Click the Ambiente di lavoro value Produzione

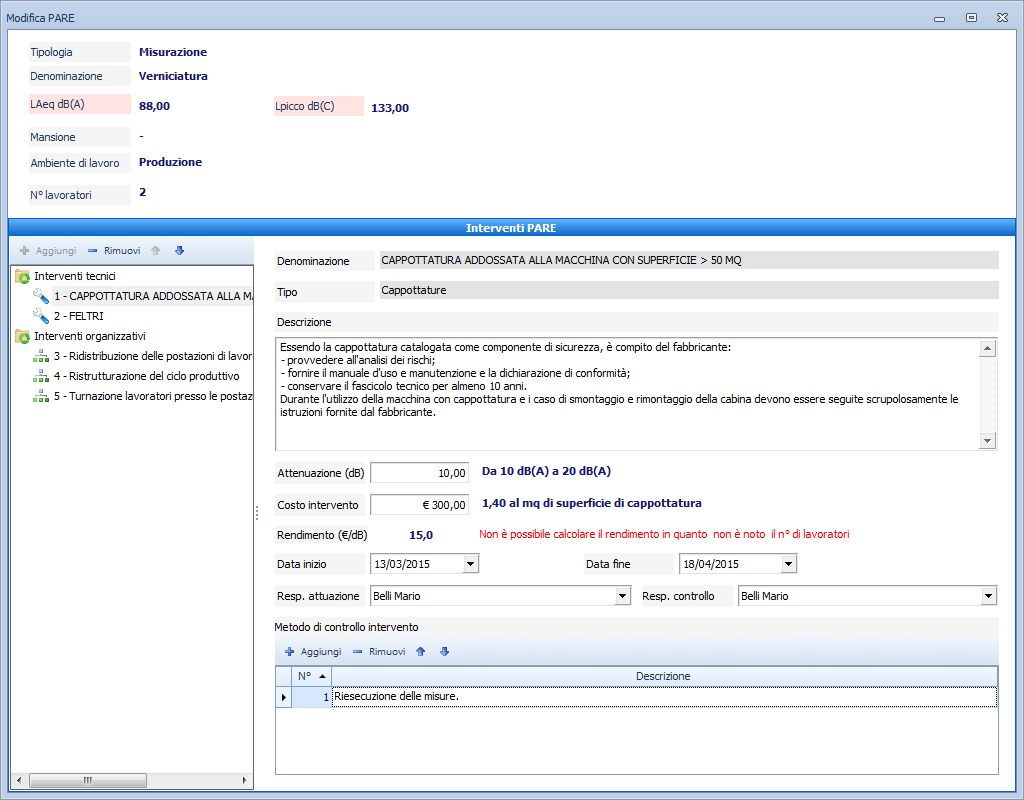point(170,162)
